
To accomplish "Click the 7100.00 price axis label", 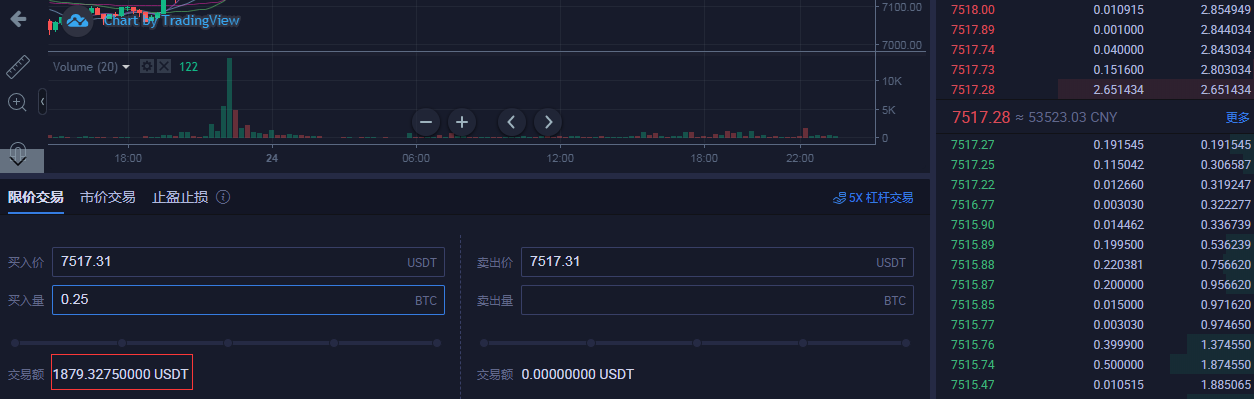I will point(901,7).
